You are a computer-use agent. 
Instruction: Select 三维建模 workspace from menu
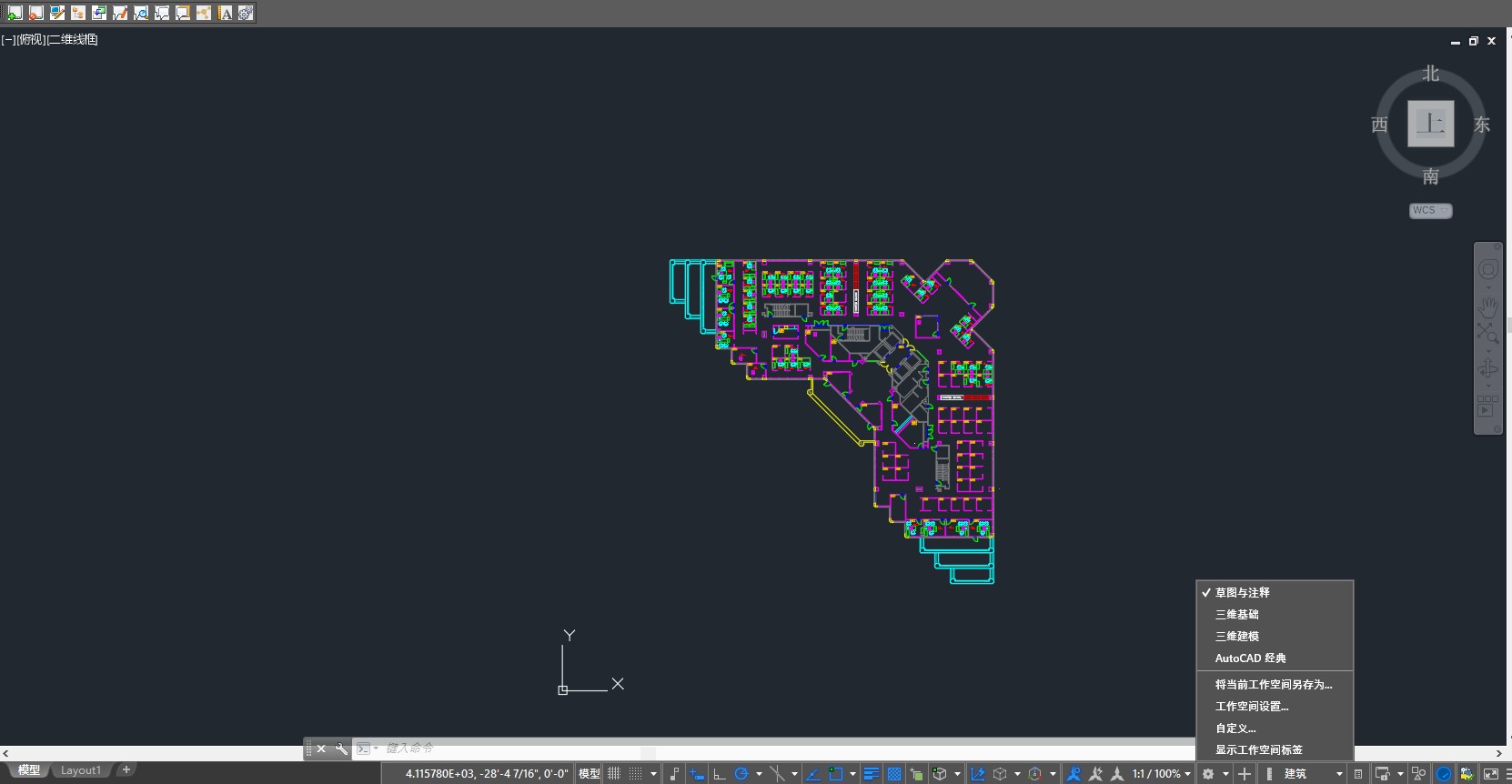click(x=1237, y=637)
